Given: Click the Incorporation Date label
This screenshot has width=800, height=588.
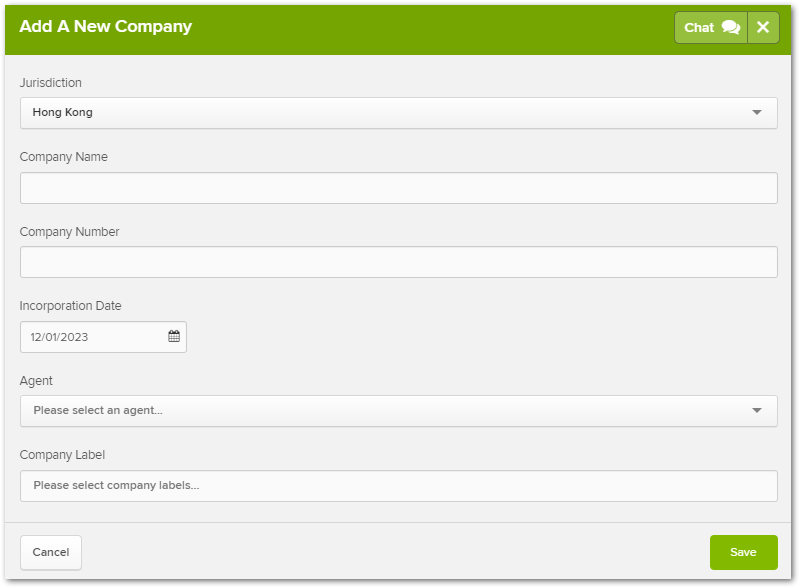Looking at the screenshot, I should click(x=71, y=306).
